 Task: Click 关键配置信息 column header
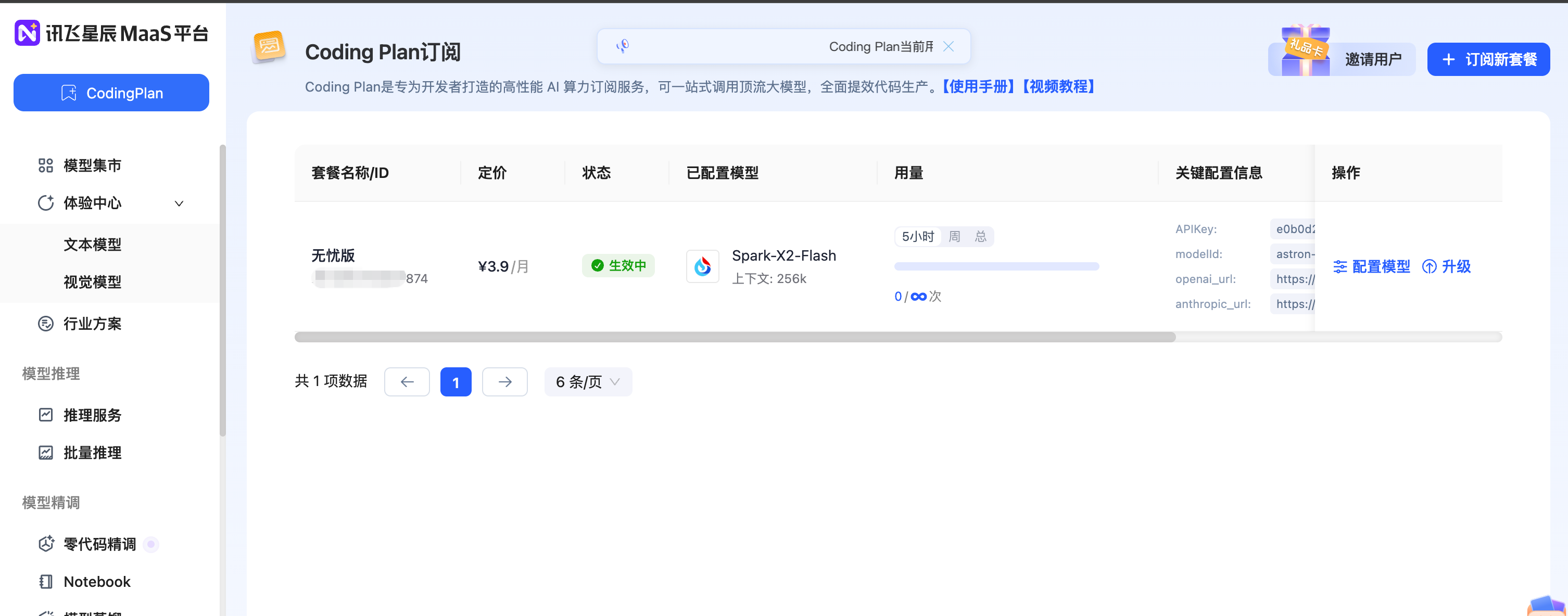1219,173
